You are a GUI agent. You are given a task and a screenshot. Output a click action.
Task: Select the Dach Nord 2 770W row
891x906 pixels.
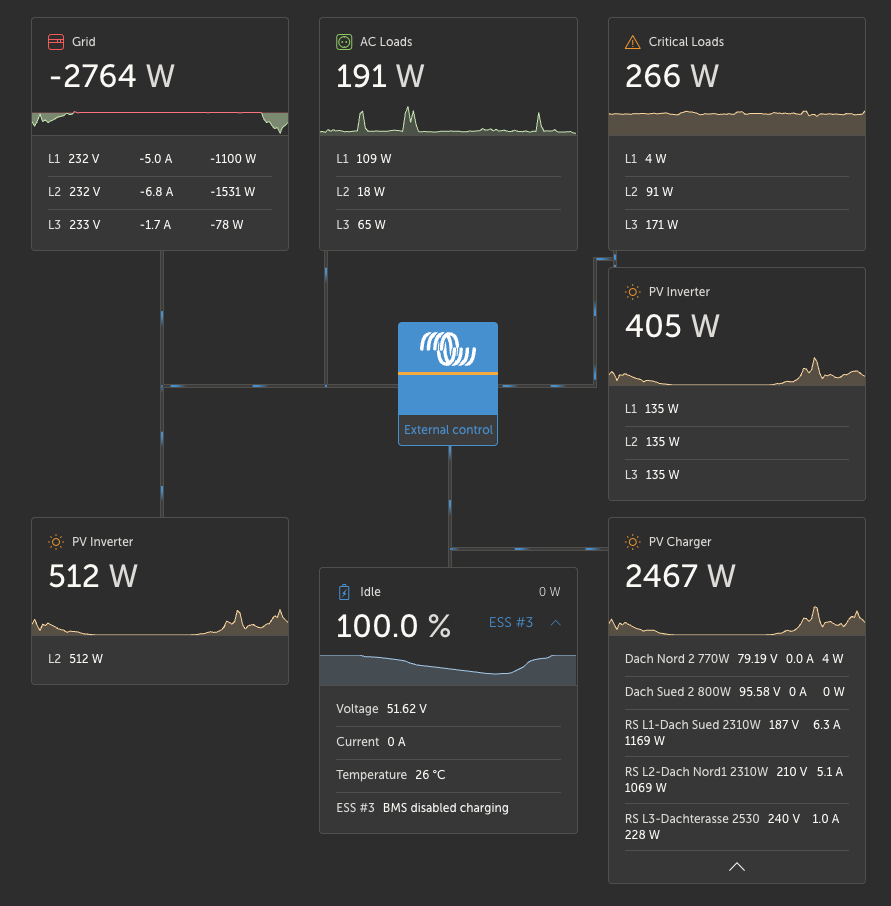pyautogui.click(x=737, y=659)
